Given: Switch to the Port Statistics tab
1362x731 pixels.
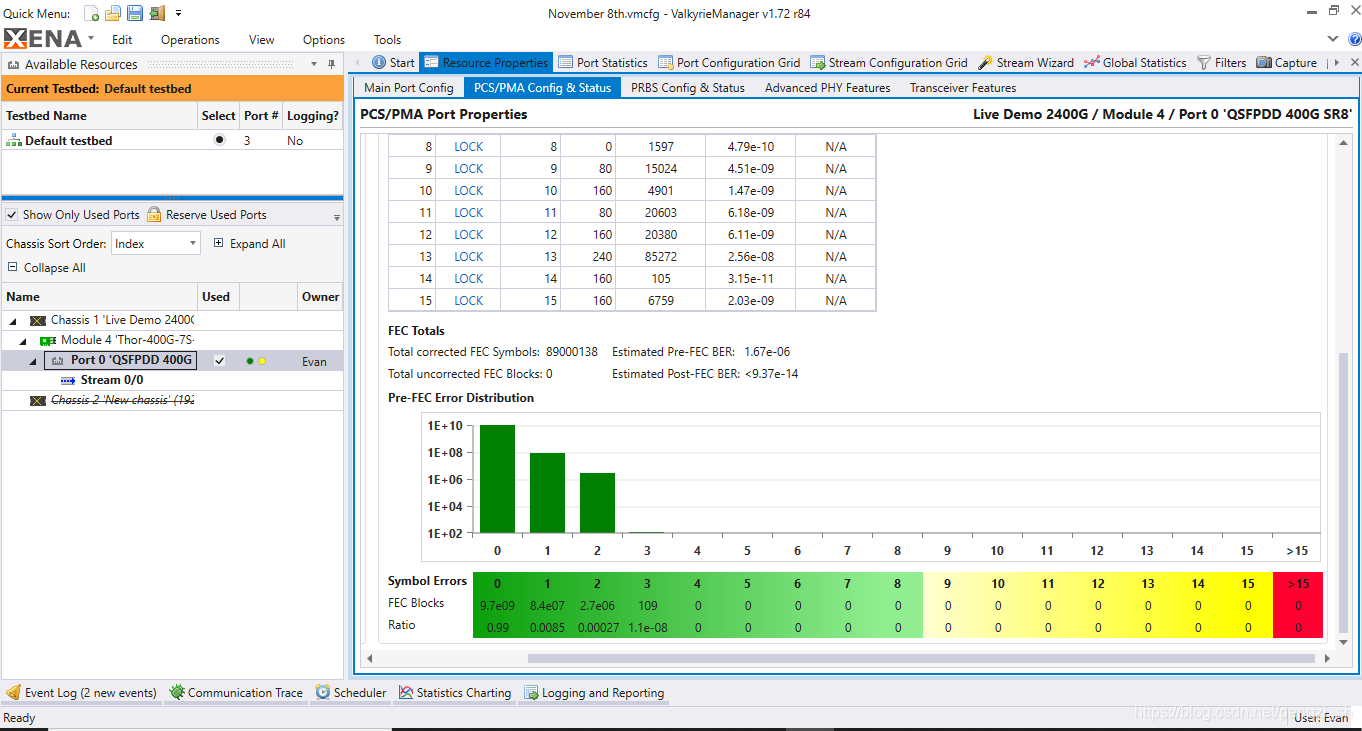Looking at the screenshot, I should pyautogui.click(x=603, y=62).
